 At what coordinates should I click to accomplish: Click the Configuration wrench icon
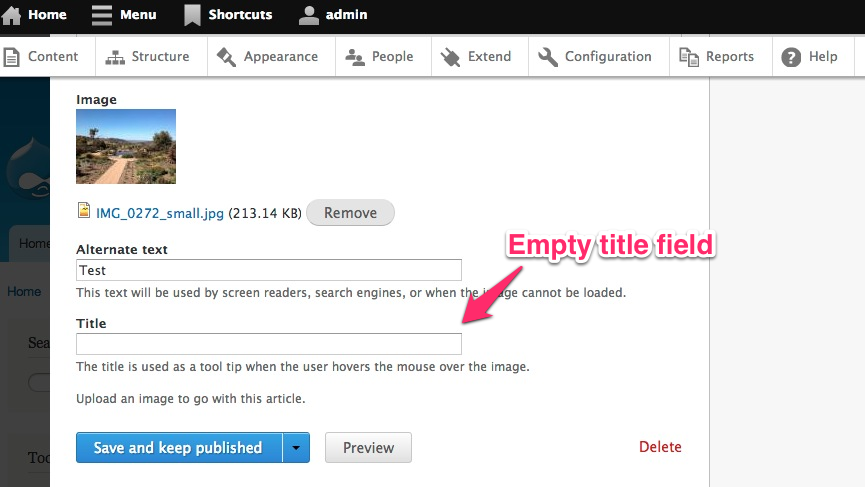[548, 57]
